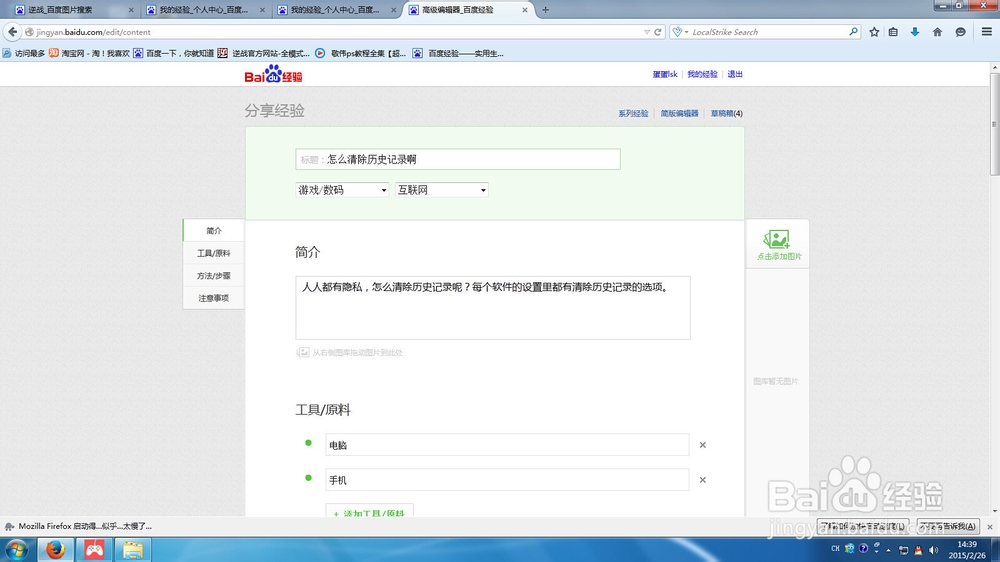
Task: Click the 退出 logout link
Action: click(x=735, y=74)
